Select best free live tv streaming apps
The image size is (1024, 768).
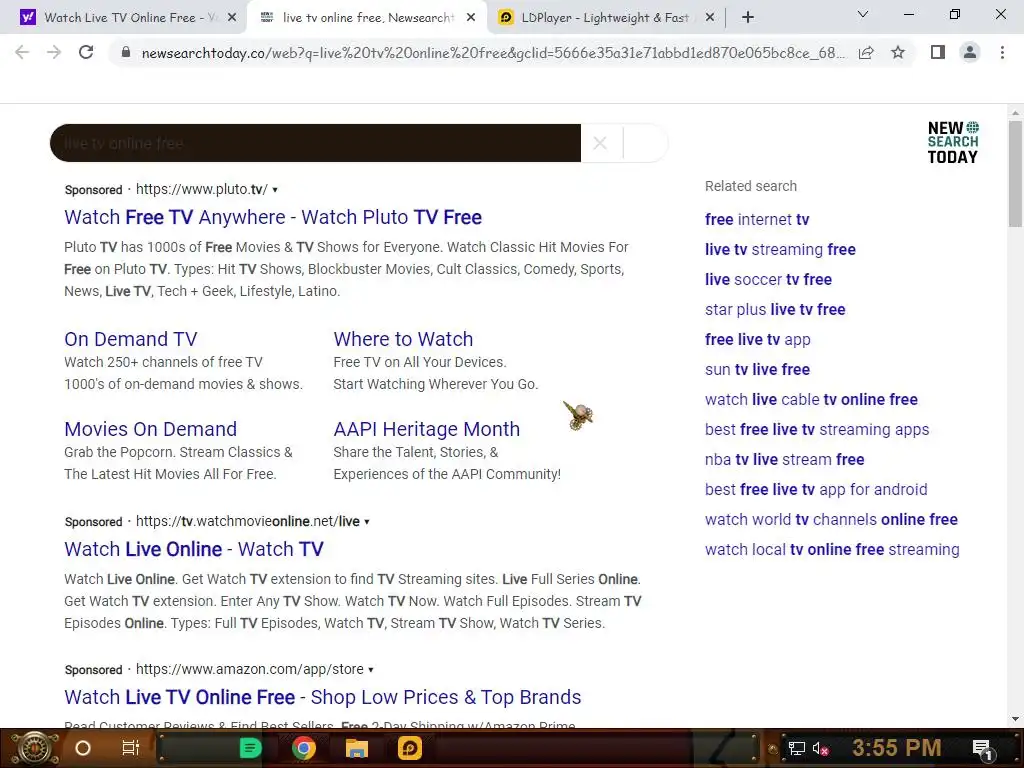click(817, 430)
